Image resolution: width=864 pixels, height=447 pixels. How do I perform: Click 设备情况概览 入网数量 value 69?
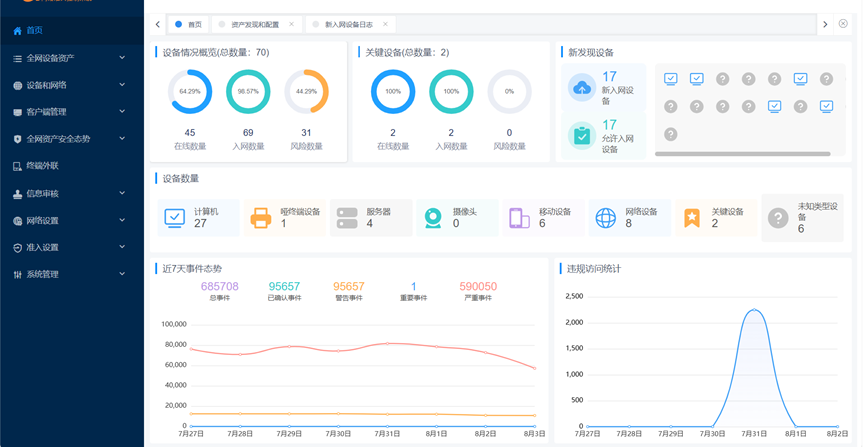click(x=248, y=133)
